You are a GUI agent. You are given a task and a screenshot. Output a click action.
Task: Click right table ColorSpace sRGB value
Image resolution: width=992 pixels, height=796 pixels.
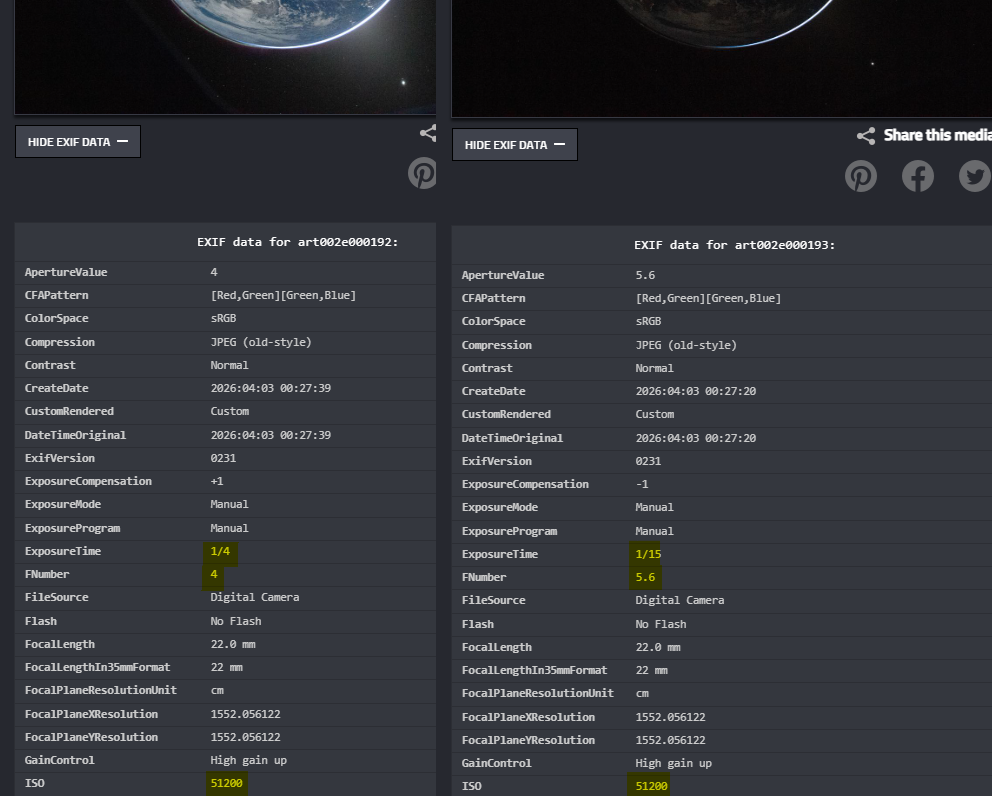point(648,321)
